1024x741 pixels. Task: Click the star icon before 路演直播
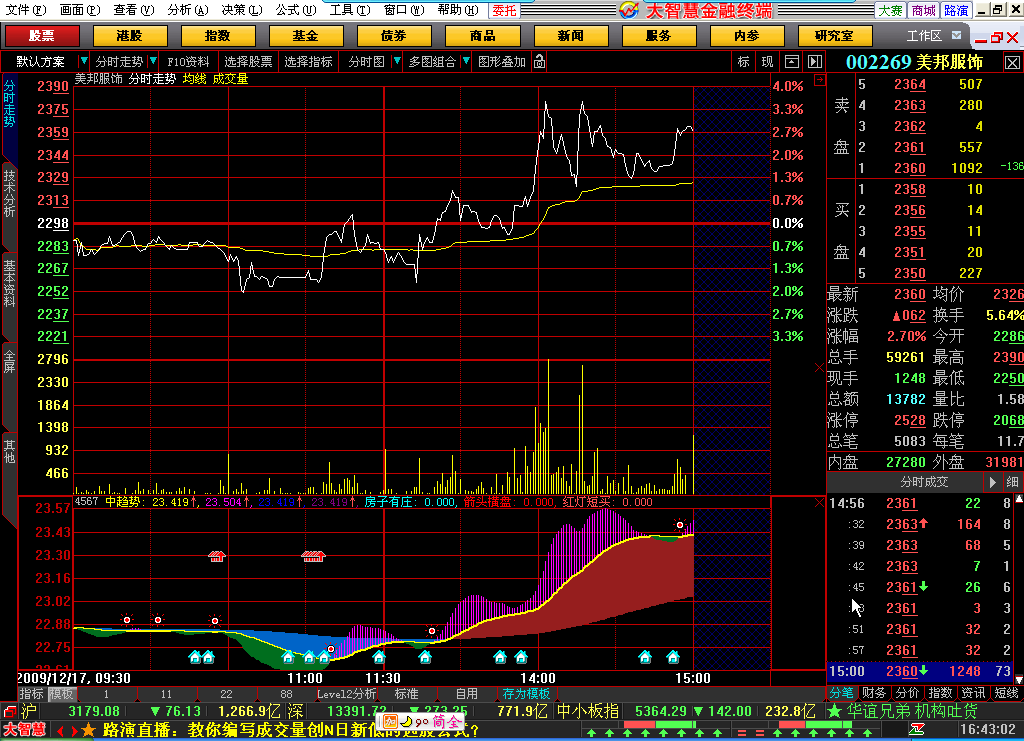pos(88,730)
